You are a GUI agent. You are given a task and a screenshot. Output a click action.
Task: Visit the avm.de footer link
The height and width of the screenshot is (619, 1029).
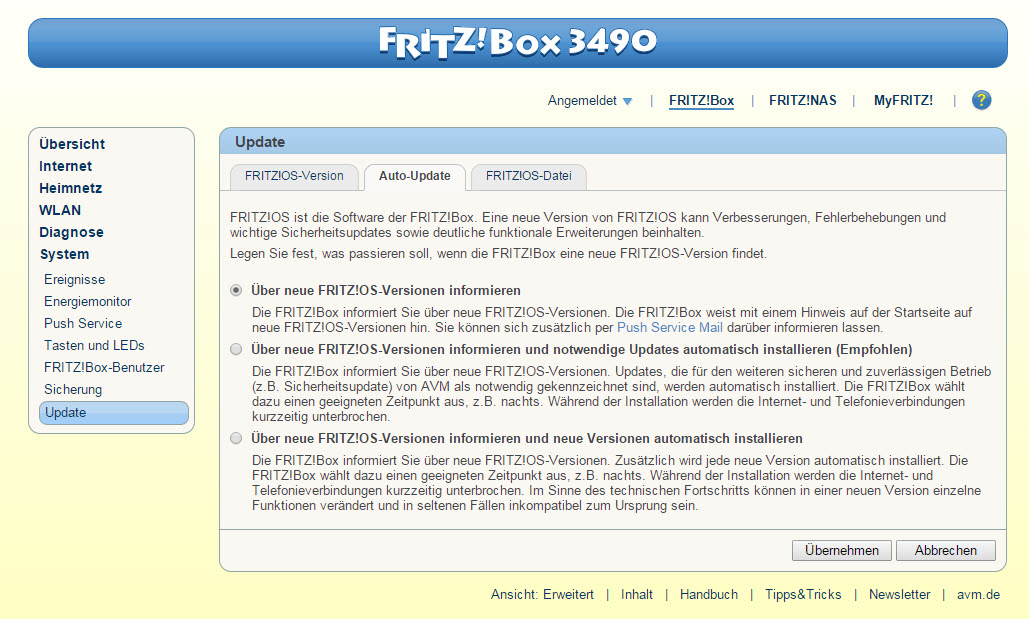tap(978, 595)
